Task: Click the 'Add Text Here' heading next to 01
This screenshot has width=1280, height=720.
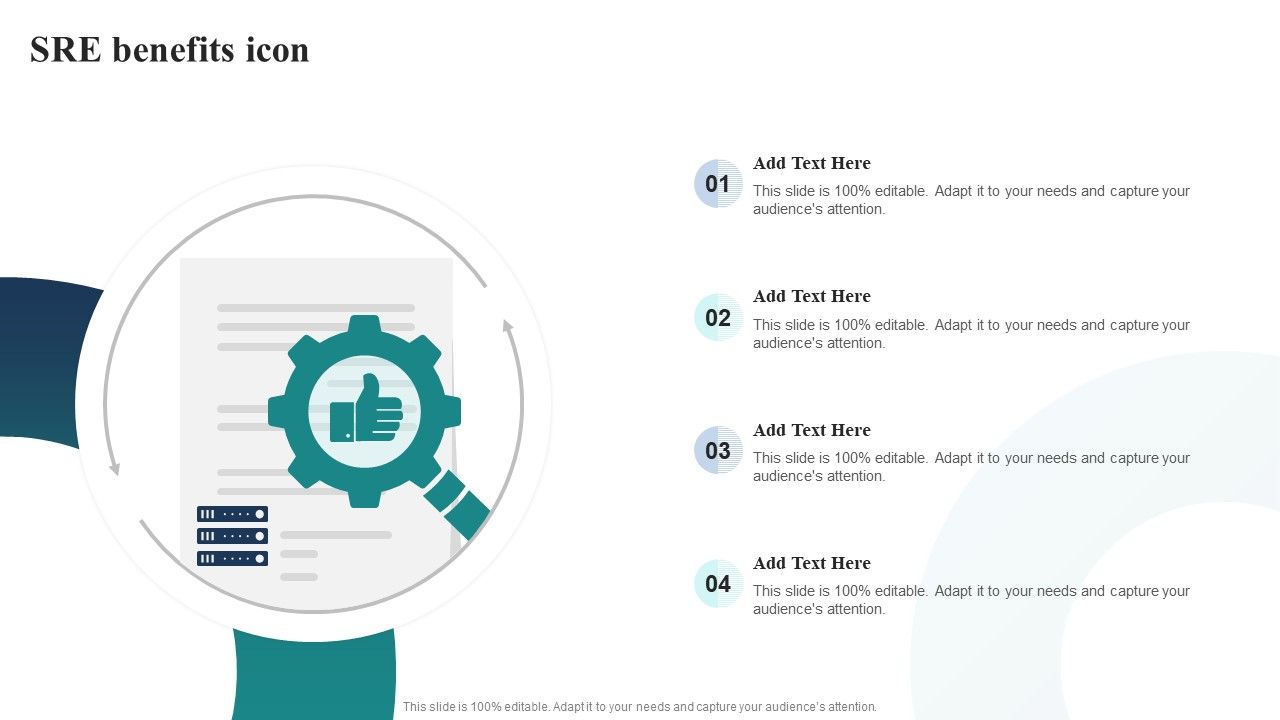Action: (x=812, y=163)
